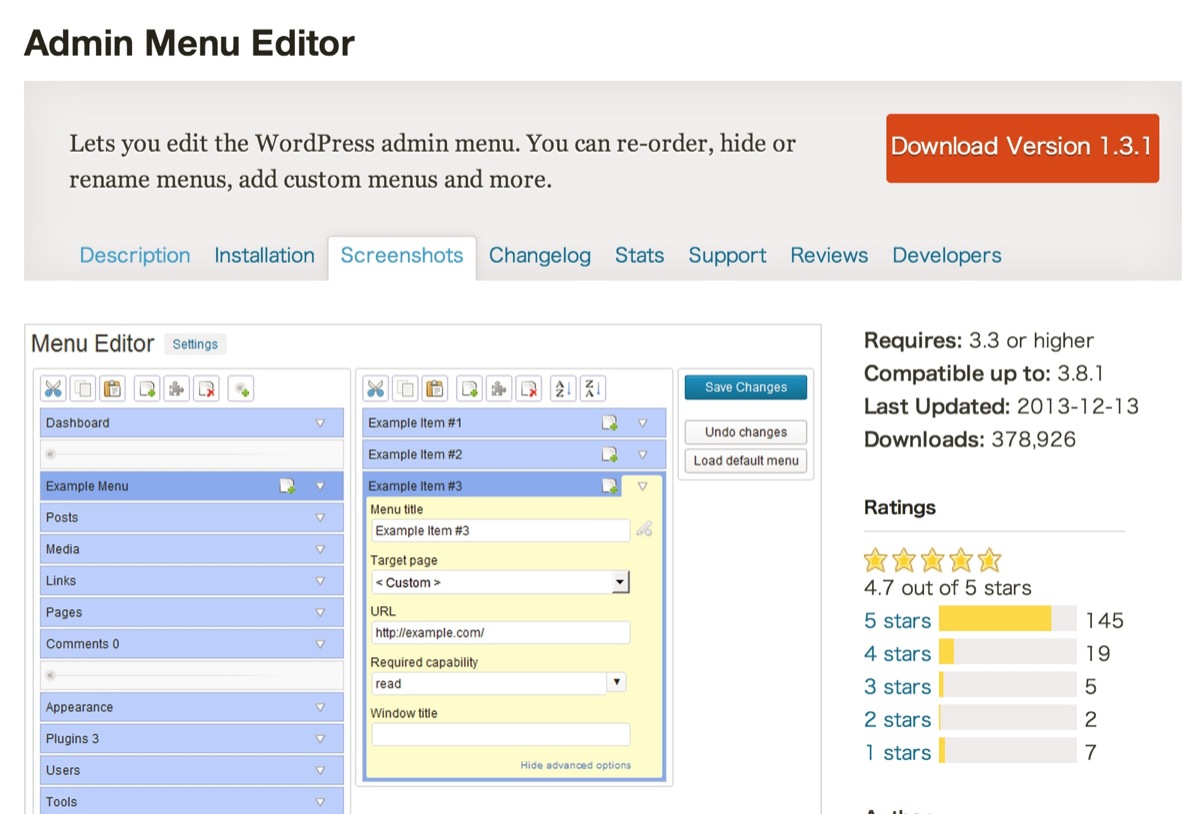Click the New item icon in the submenu toolbar
Image resolution: width=1200 pixels, height=814 pixels.
point(469,389)
